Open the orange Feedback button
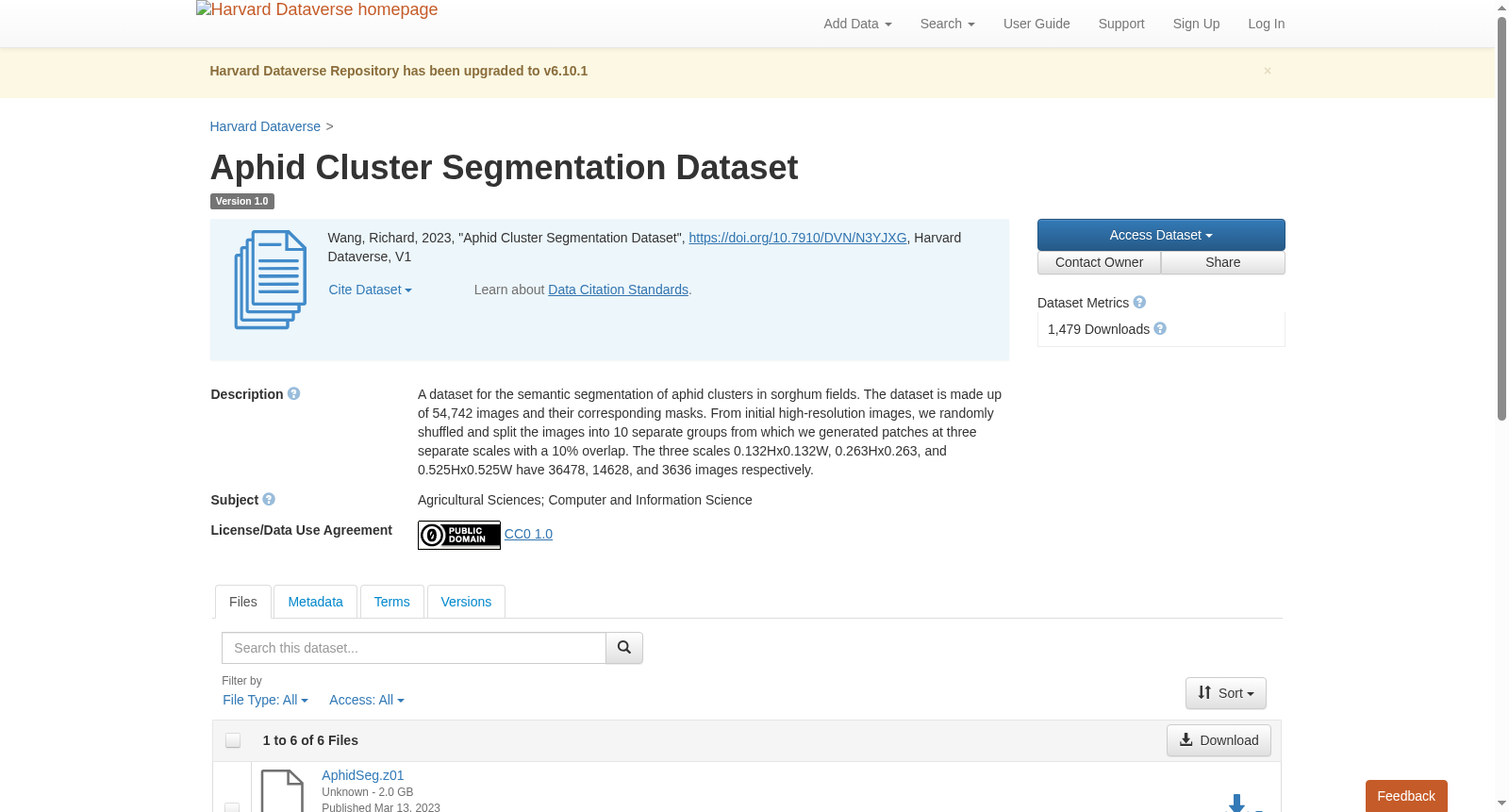Image resolution: width=1509 pixels, height=812 pixels. pyautogui.click(x=1406, y=796)
